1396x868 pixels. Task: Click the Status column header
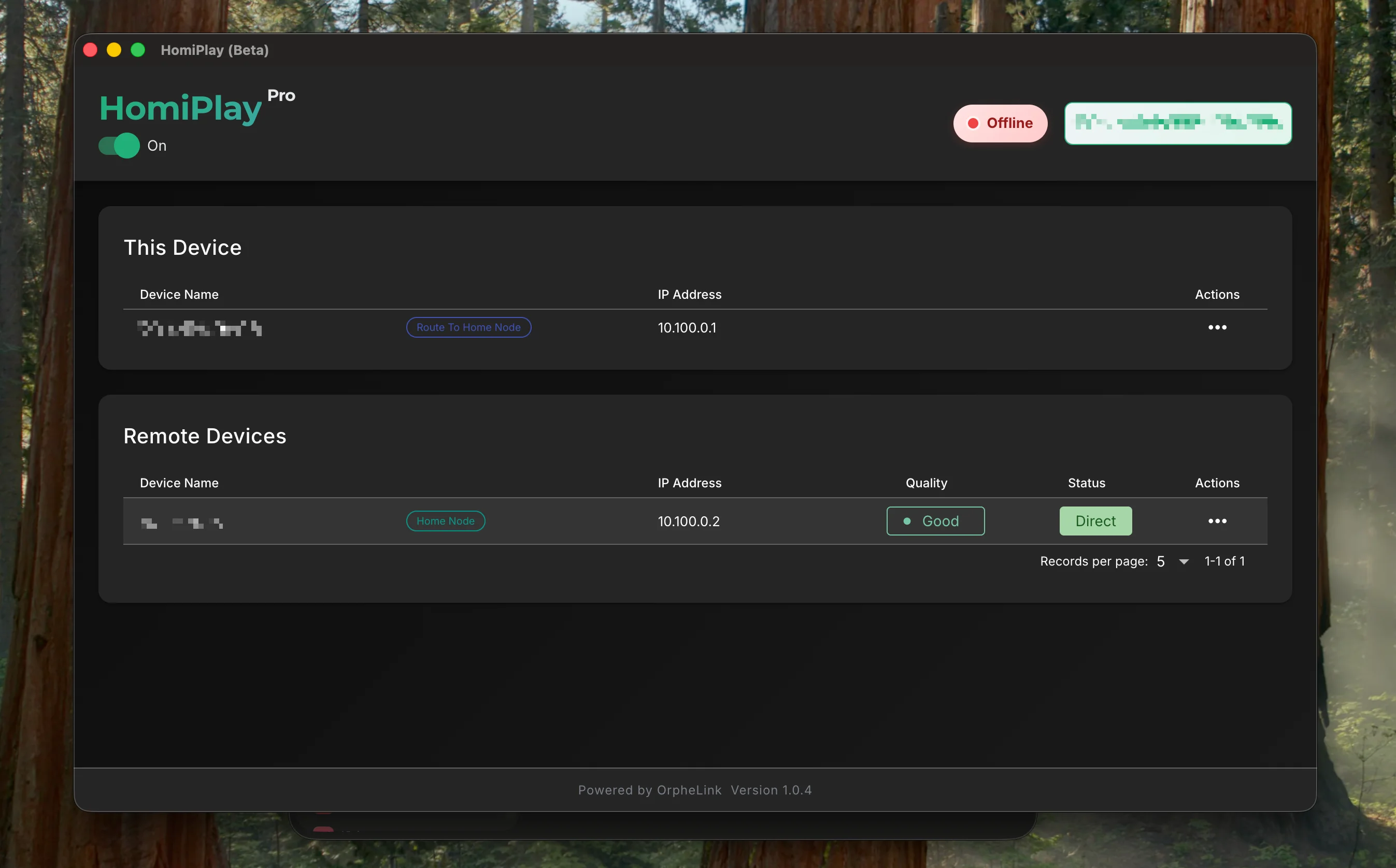point(1086,483)
